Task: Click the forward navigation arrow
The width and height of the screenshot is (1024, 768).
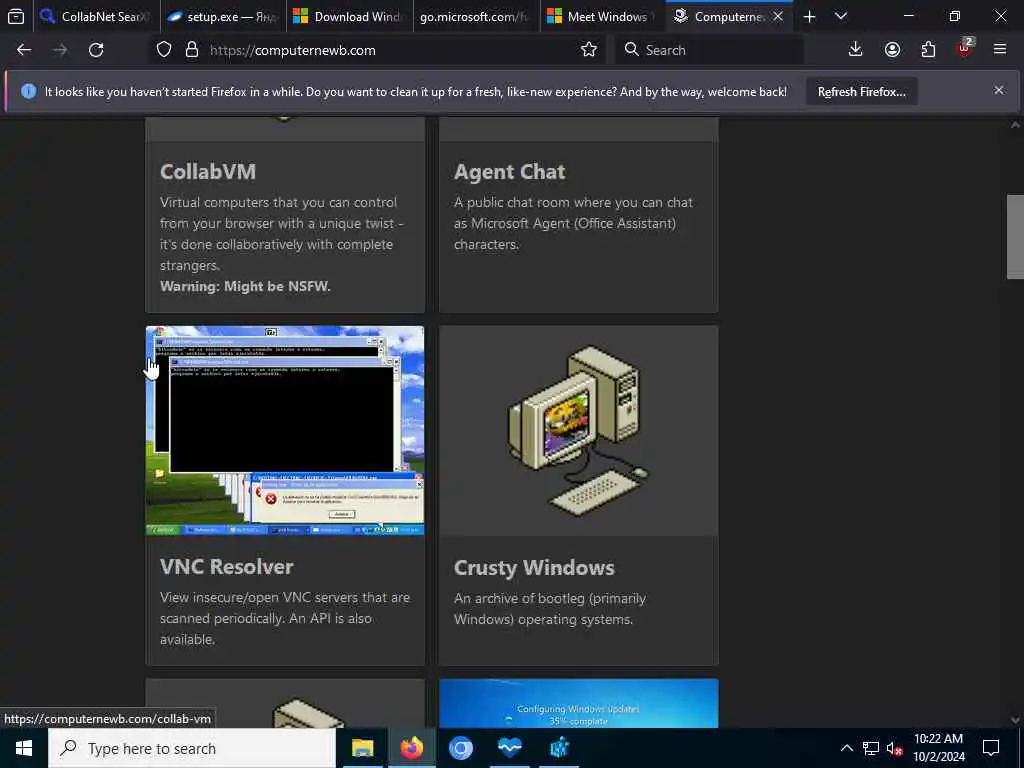Action: pyautogui.click(x=60, y=50)
